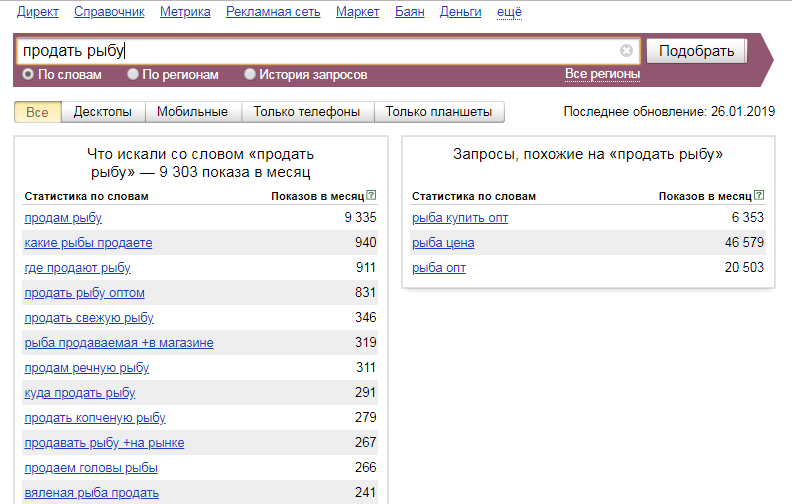Open query 'продам рыбу'

pos(63,218)
